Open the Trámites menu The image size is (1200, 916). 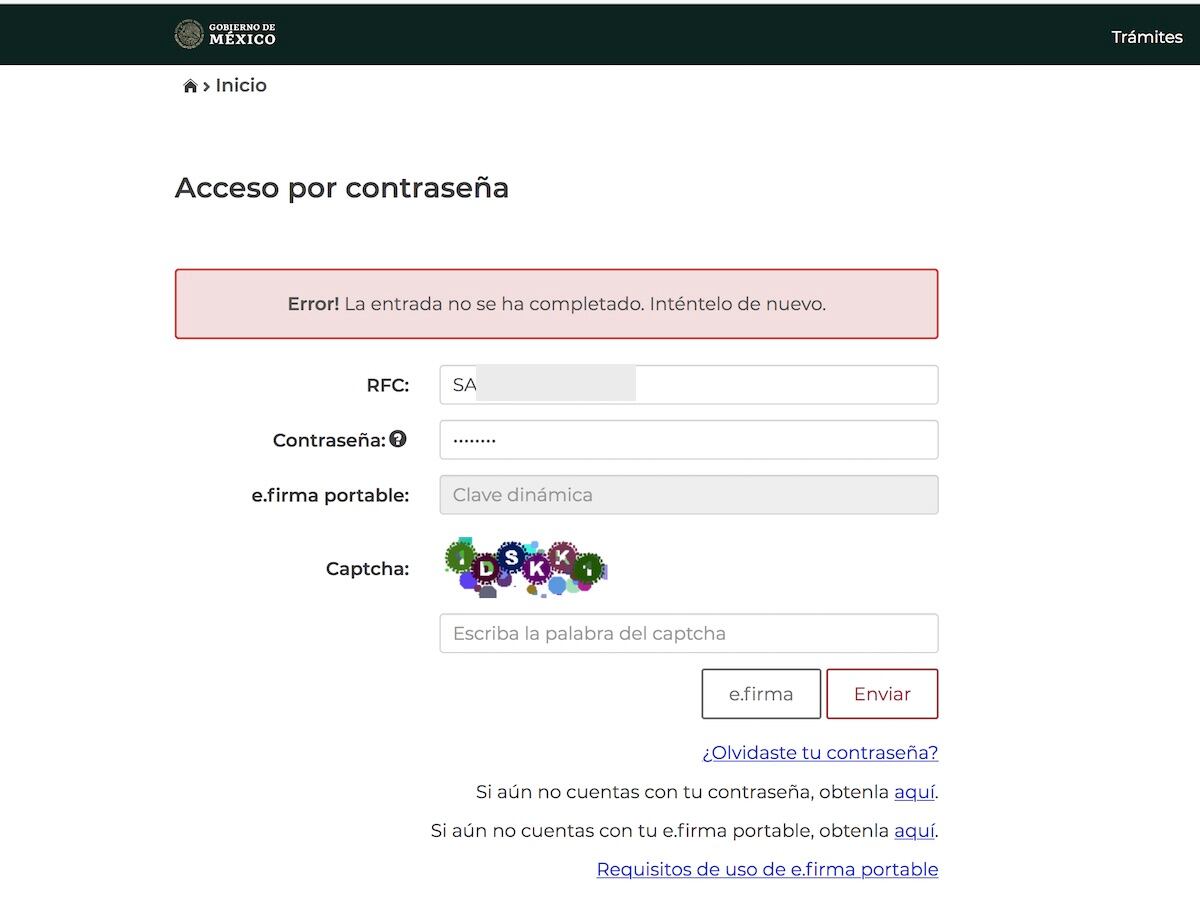click(x=1146, y=37)
